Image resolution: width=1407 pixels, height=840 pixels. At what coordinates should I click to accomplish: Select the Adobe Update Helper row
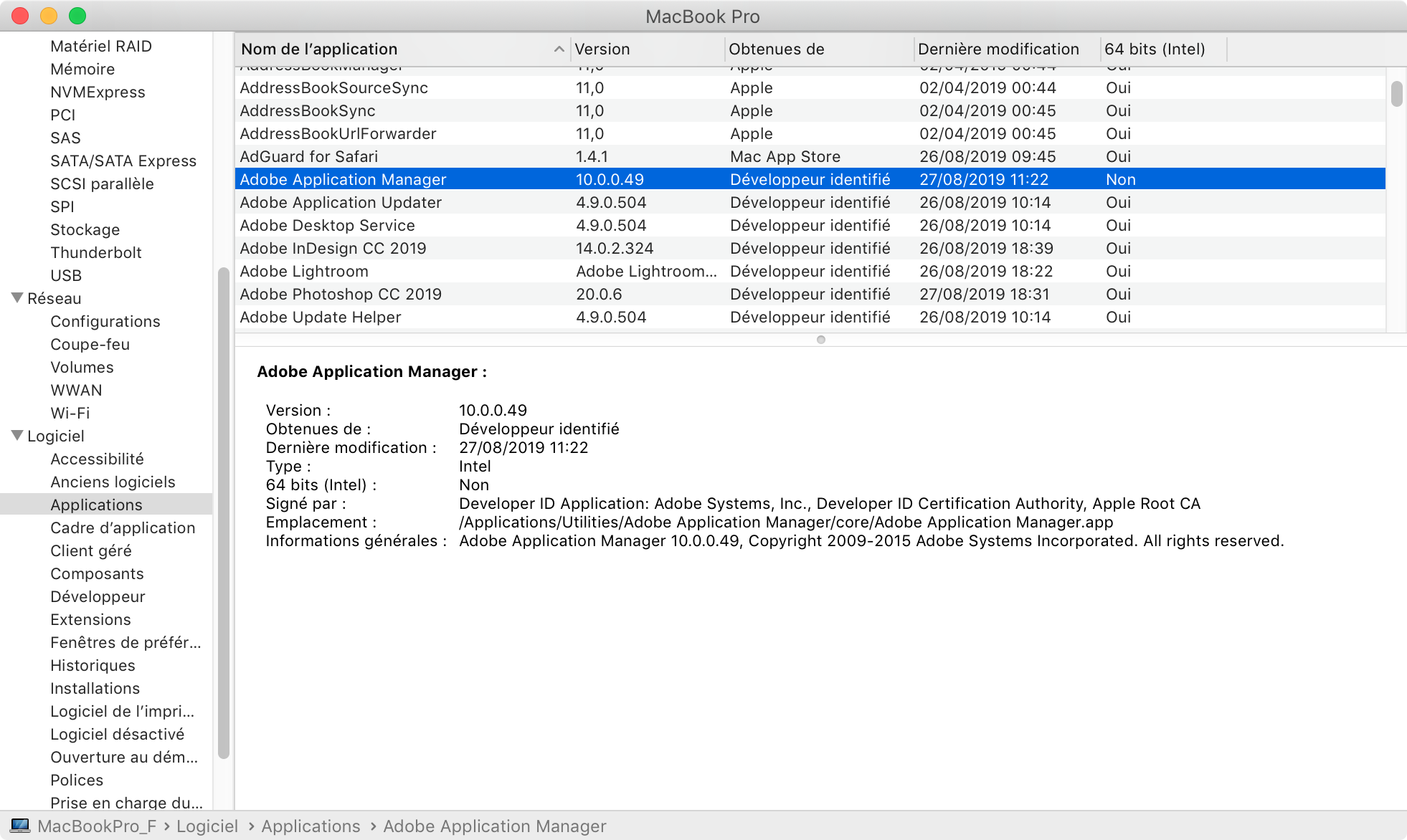click(x=810, y=317)
